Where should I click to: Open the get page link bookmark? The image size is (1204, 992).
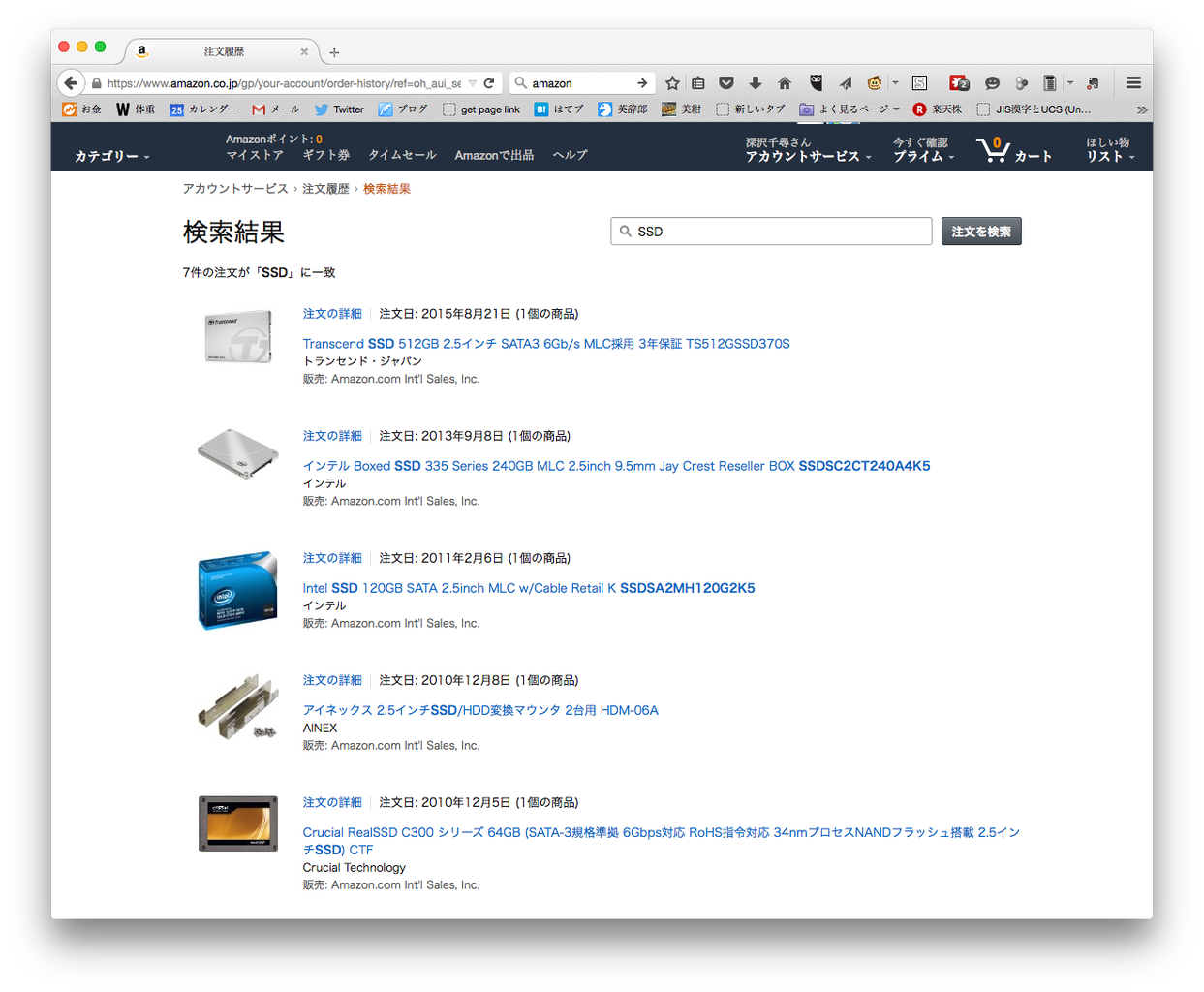click(x=481, y=109)
